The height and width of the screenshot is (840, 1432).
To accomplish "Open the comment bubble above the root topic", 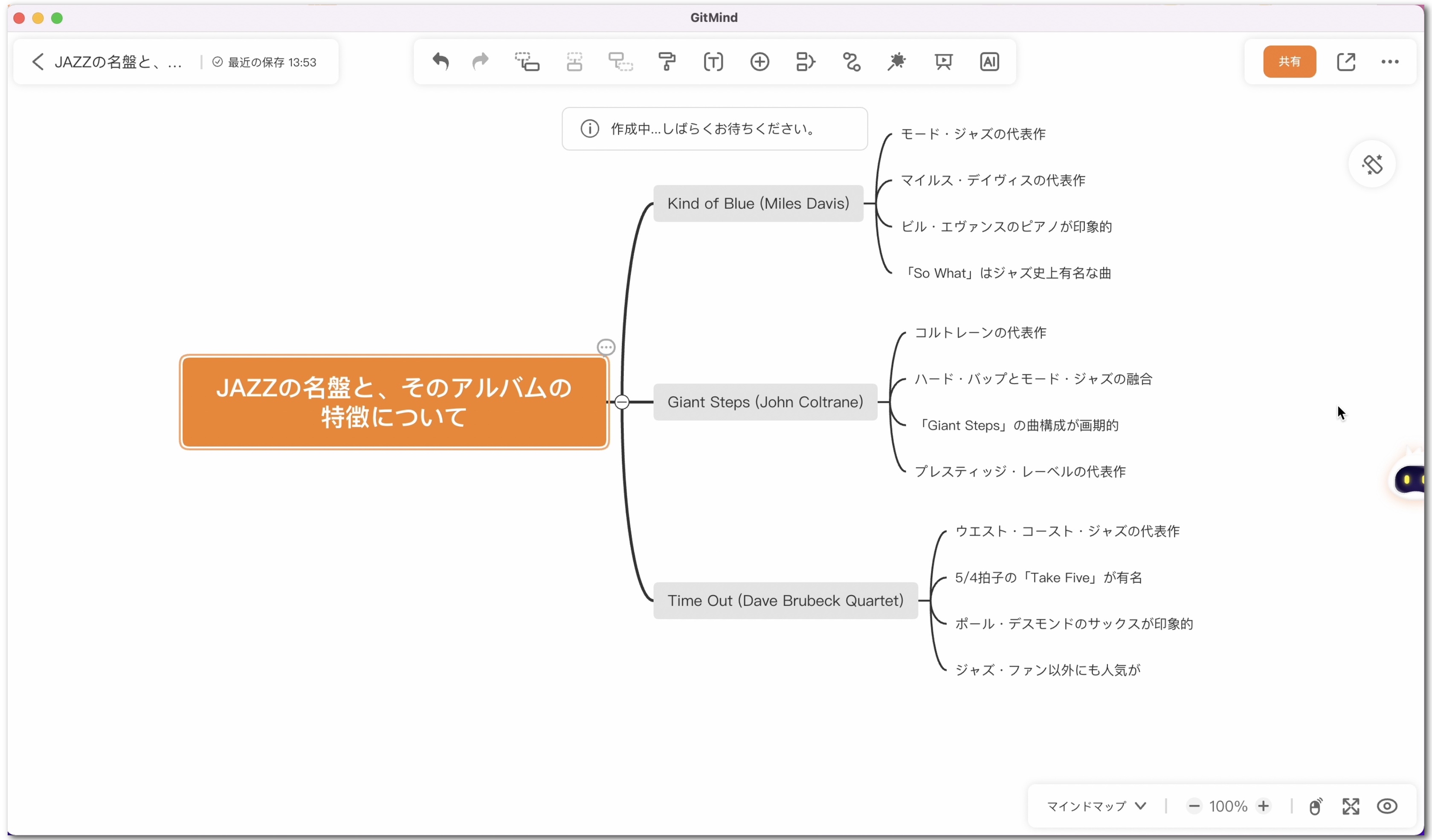I will pyautogui.click(x=606, y=347).
